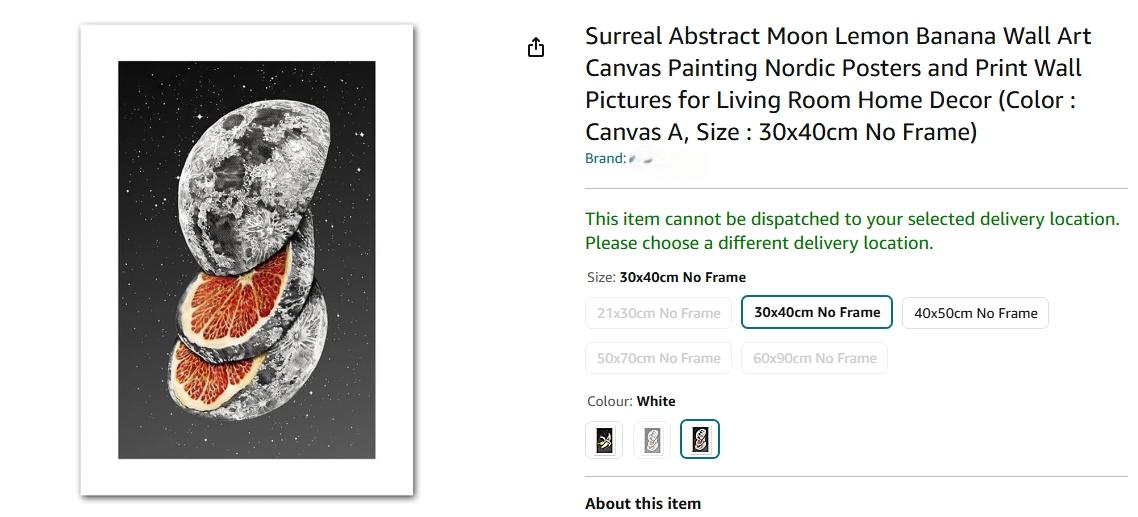Choose the 60x90cm No Frame size
Viewport: 1138px width, 517px height.
click(814, 358)
